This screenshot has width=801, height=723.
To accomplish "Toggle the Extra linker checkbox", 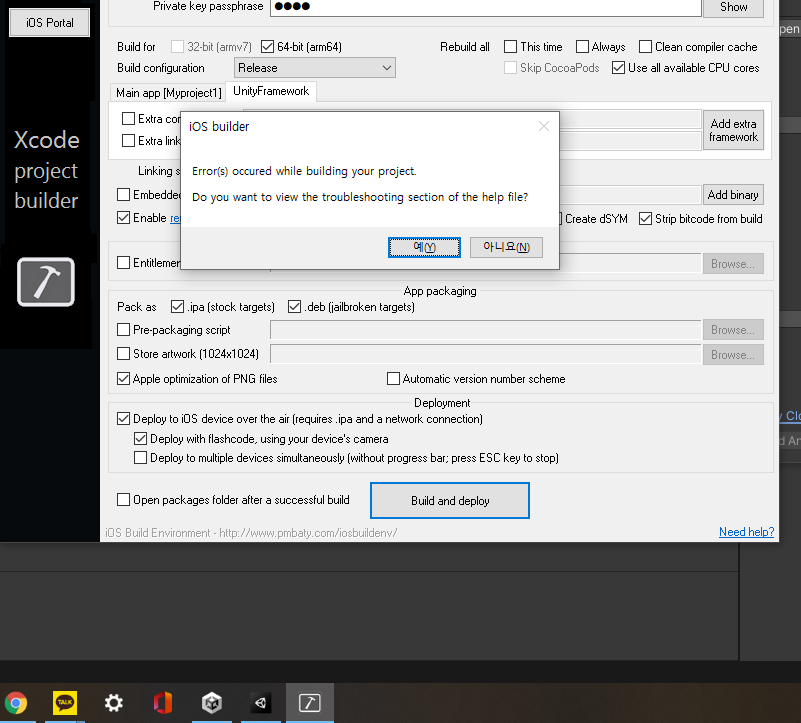I will 128,141.
